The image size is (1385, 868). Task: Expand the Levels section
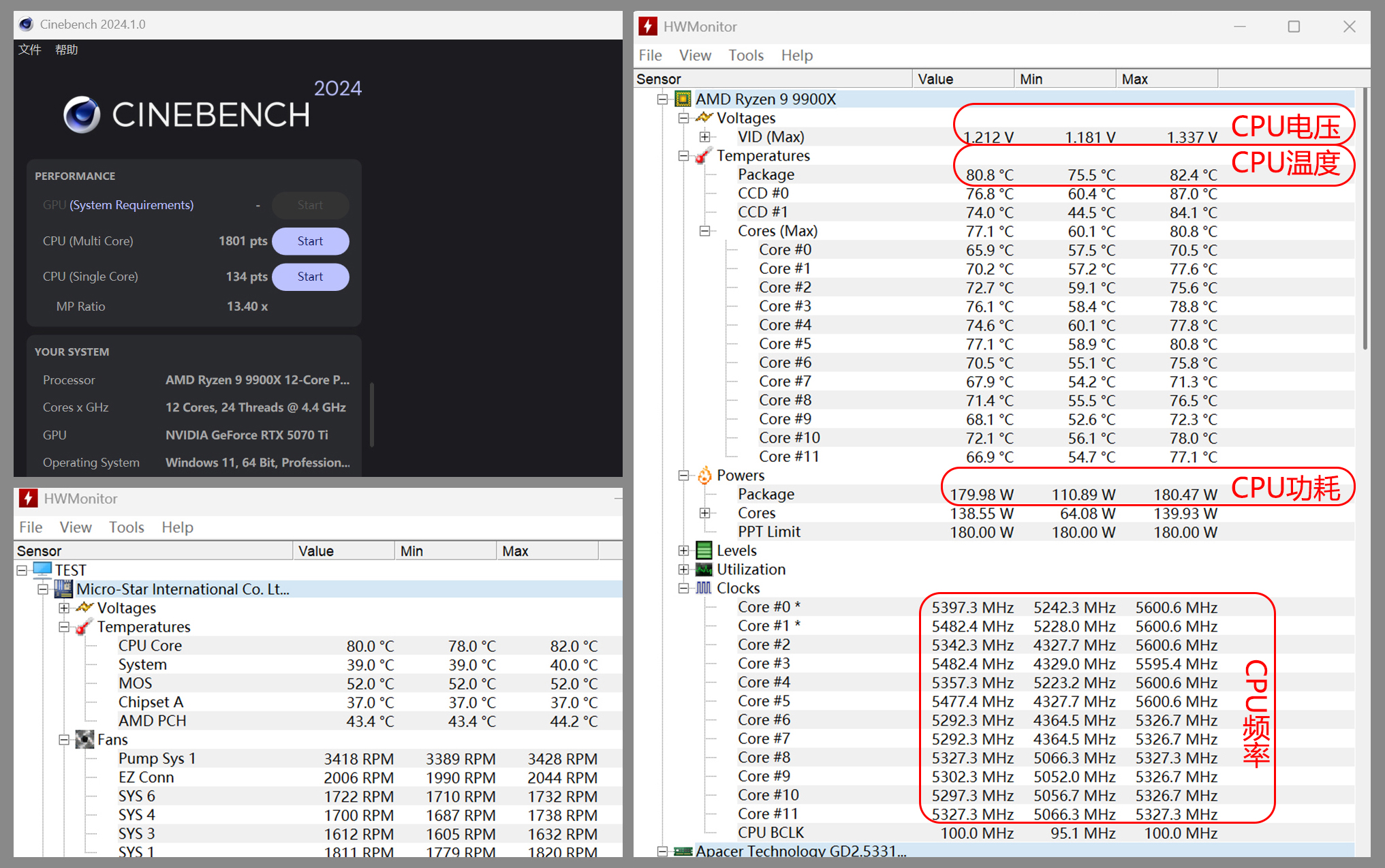click(683, 551)
